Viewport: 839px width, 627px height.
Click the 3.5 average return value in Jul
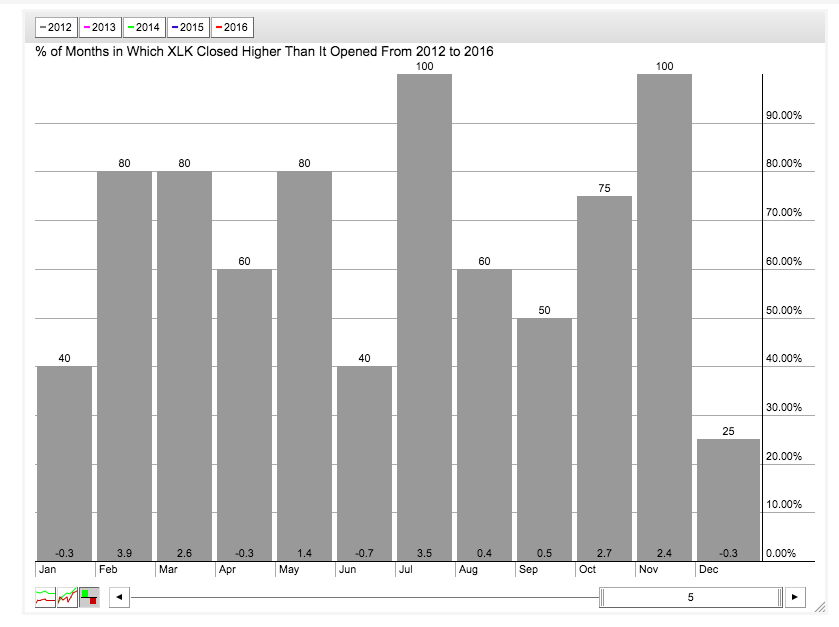click(x=424, y=553)
